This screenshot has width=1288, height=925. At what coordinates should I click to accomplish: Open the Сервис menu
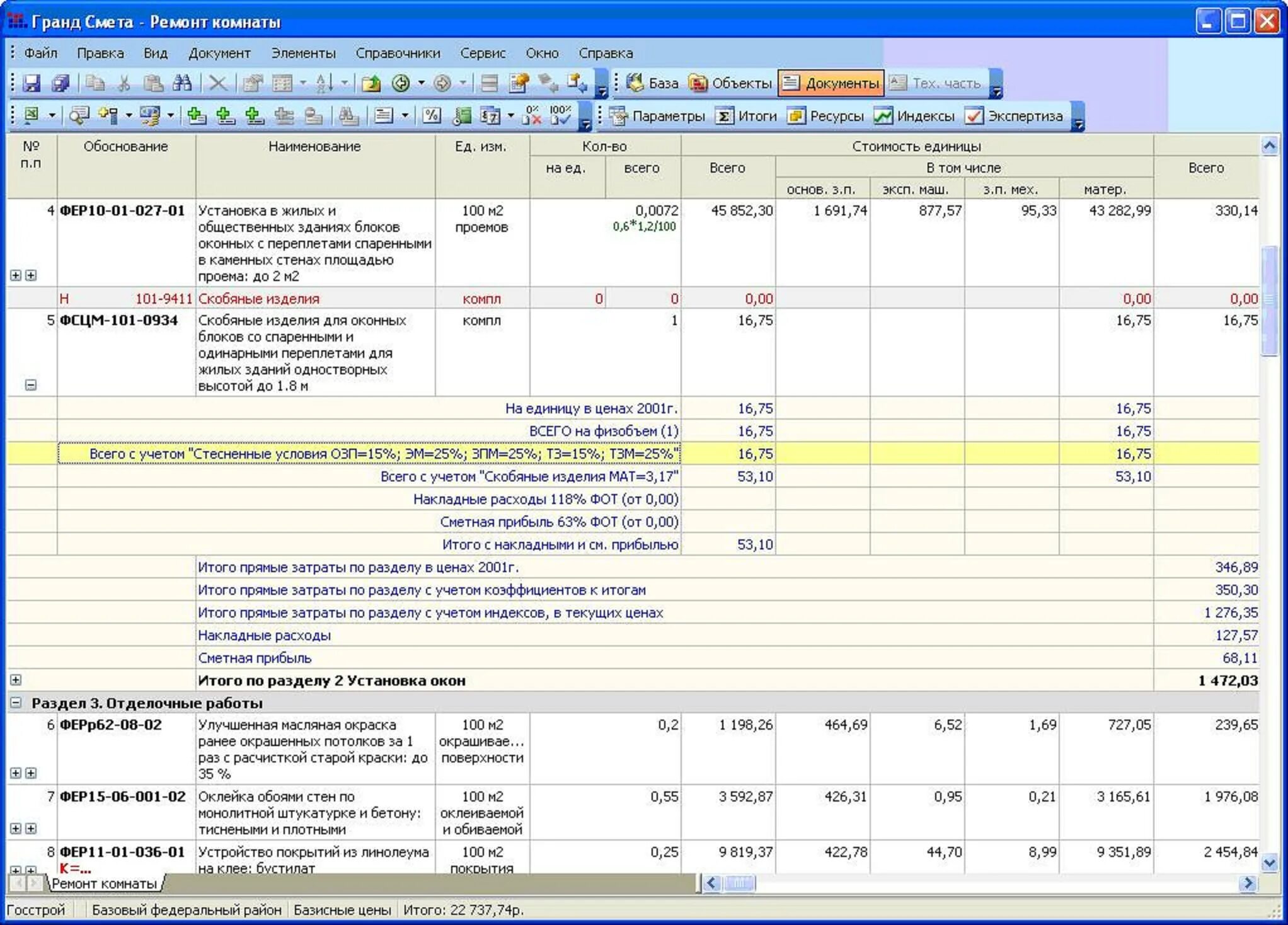click(483, 53)
